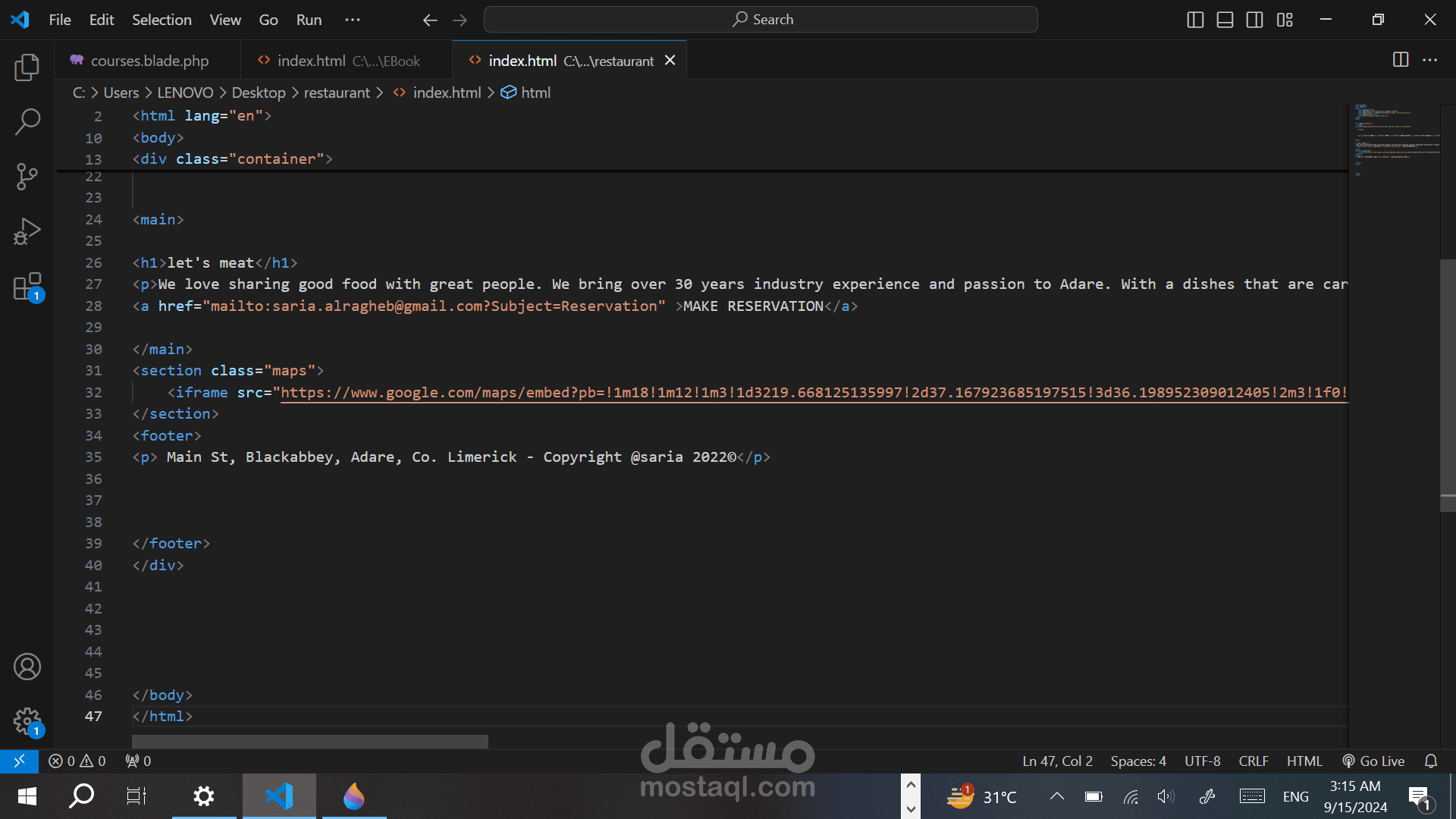Toggle the bottom panel layout button

click(1225, 20)
